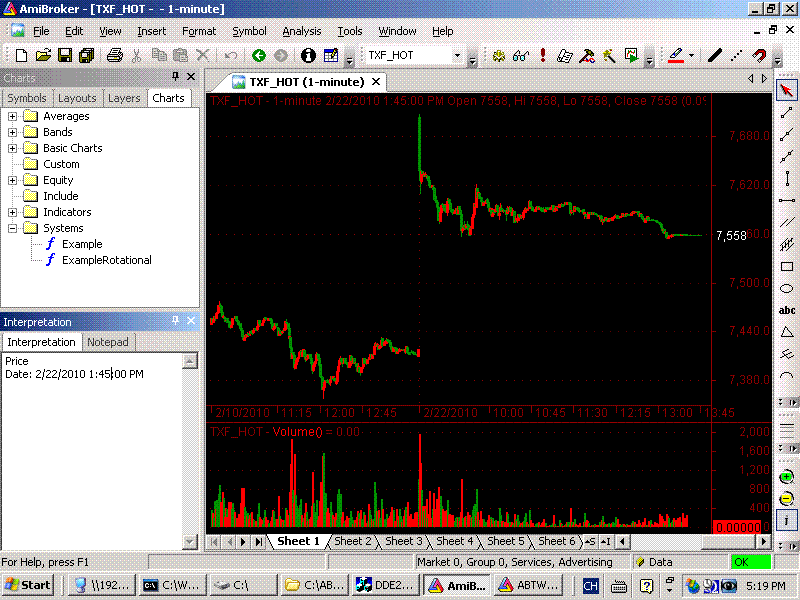Screen dimensions: 800x600
Task: Click the CH language indicator in tray
Action: (x=590, y=586)
